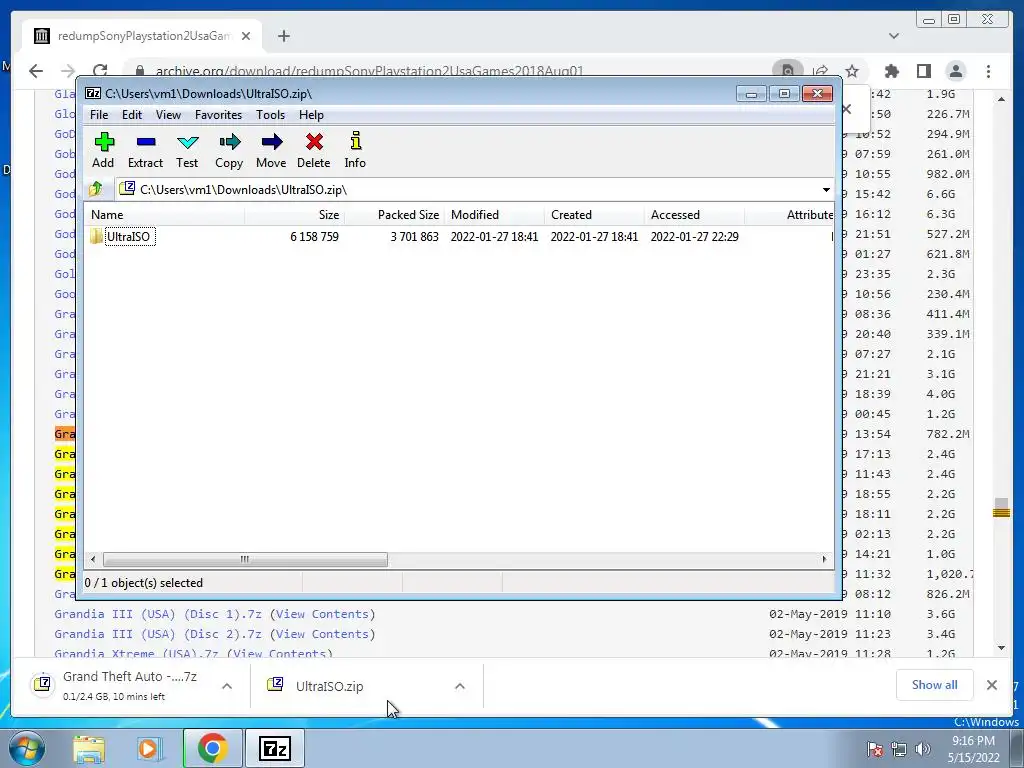
Task: Click the share page icon in address bar
Action: click(x=820, y=71)
